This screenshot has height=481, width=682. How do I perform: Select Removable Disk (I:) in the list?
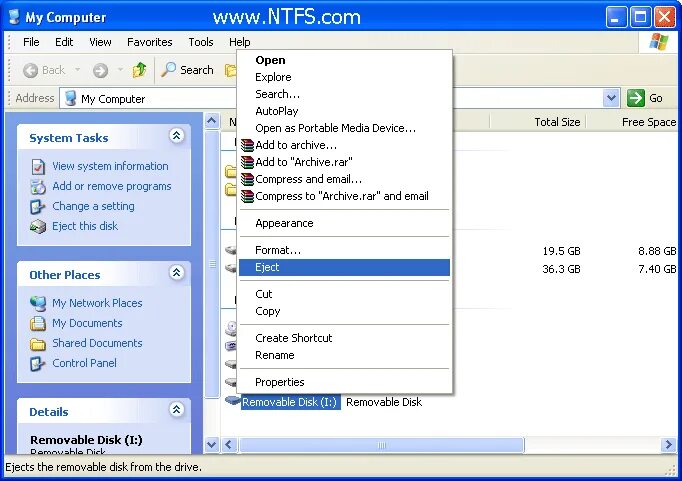click(290, 402)
